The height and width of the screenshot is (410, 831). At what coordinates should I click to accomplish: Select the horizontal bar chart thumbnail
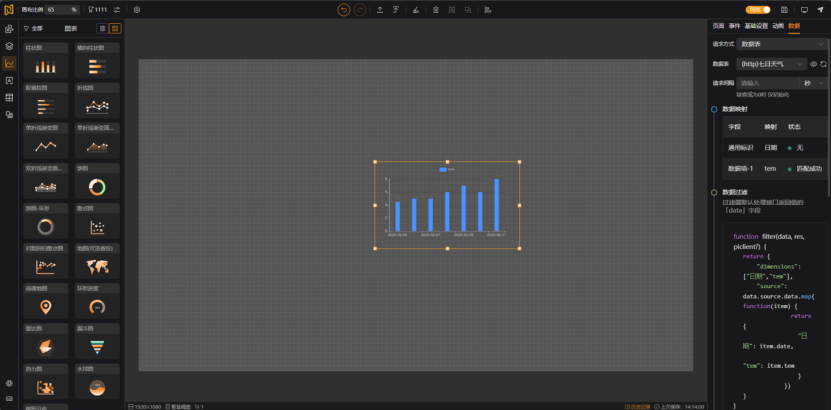[97, 61]
